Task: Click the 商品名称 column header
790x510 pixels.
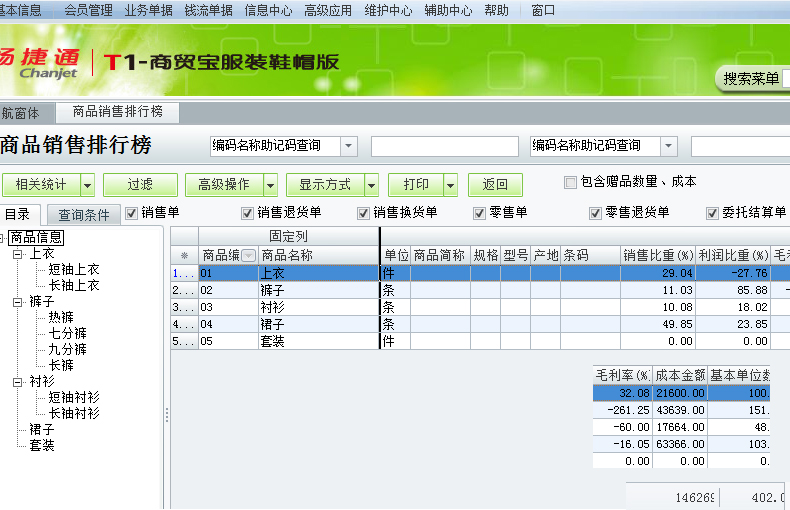Action: coord(318,256)
